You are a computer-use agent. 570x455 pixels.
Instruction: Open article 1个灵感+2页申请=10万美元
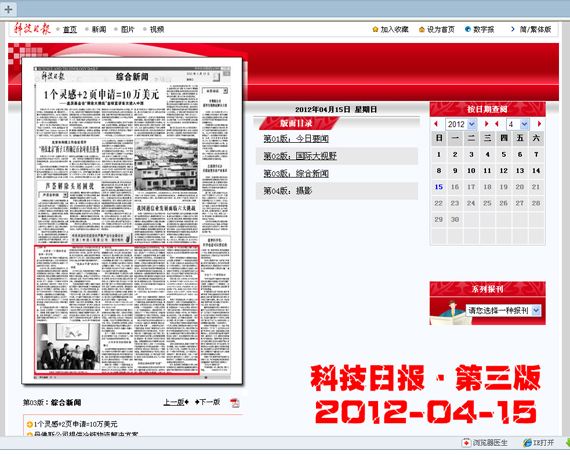pyautogui.click(x=76, y=424)
